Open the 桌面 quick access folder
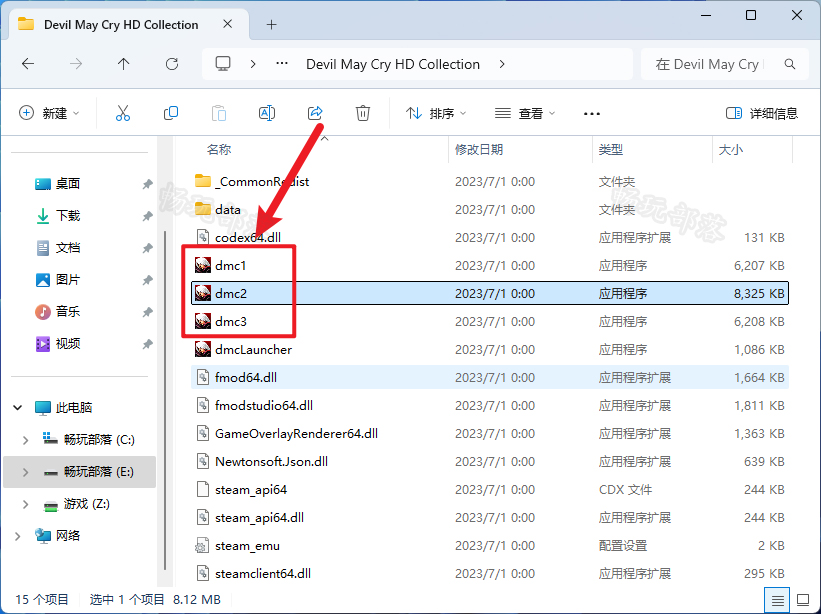This screenshot has height=614, width=821. 68,183
